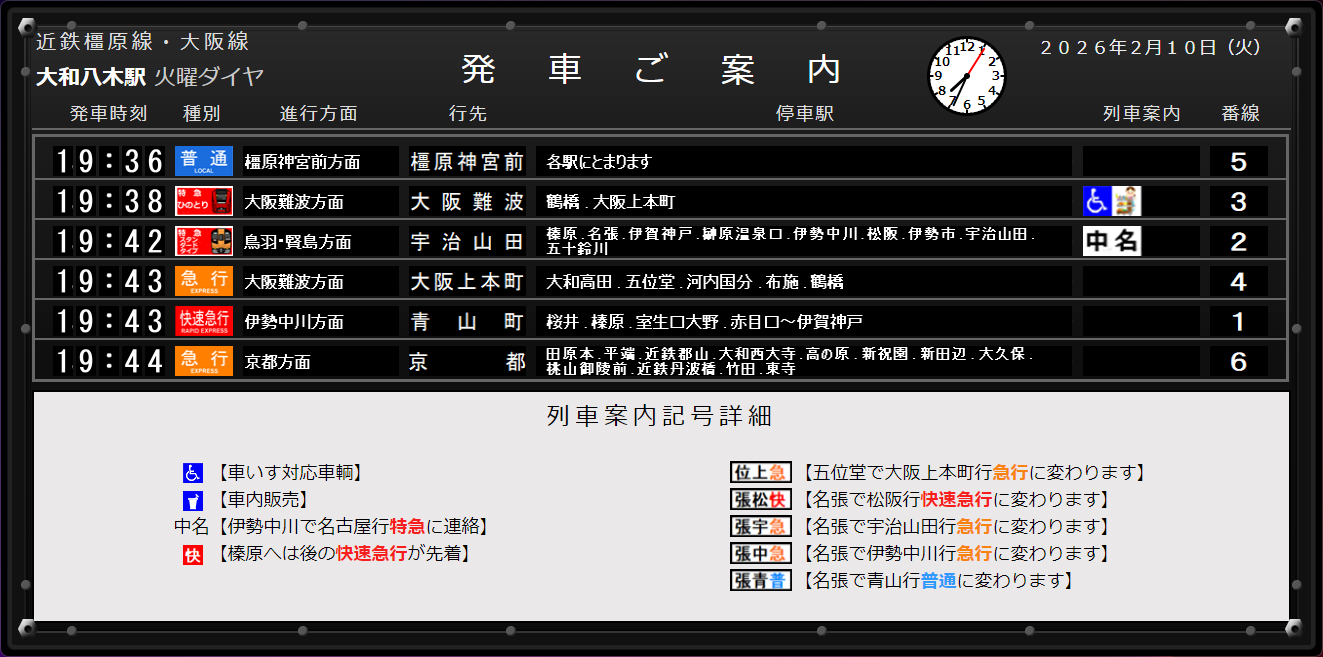1323x657 pixels.
Task: Click the 張松快 legend badge
Action: [760, 500]
